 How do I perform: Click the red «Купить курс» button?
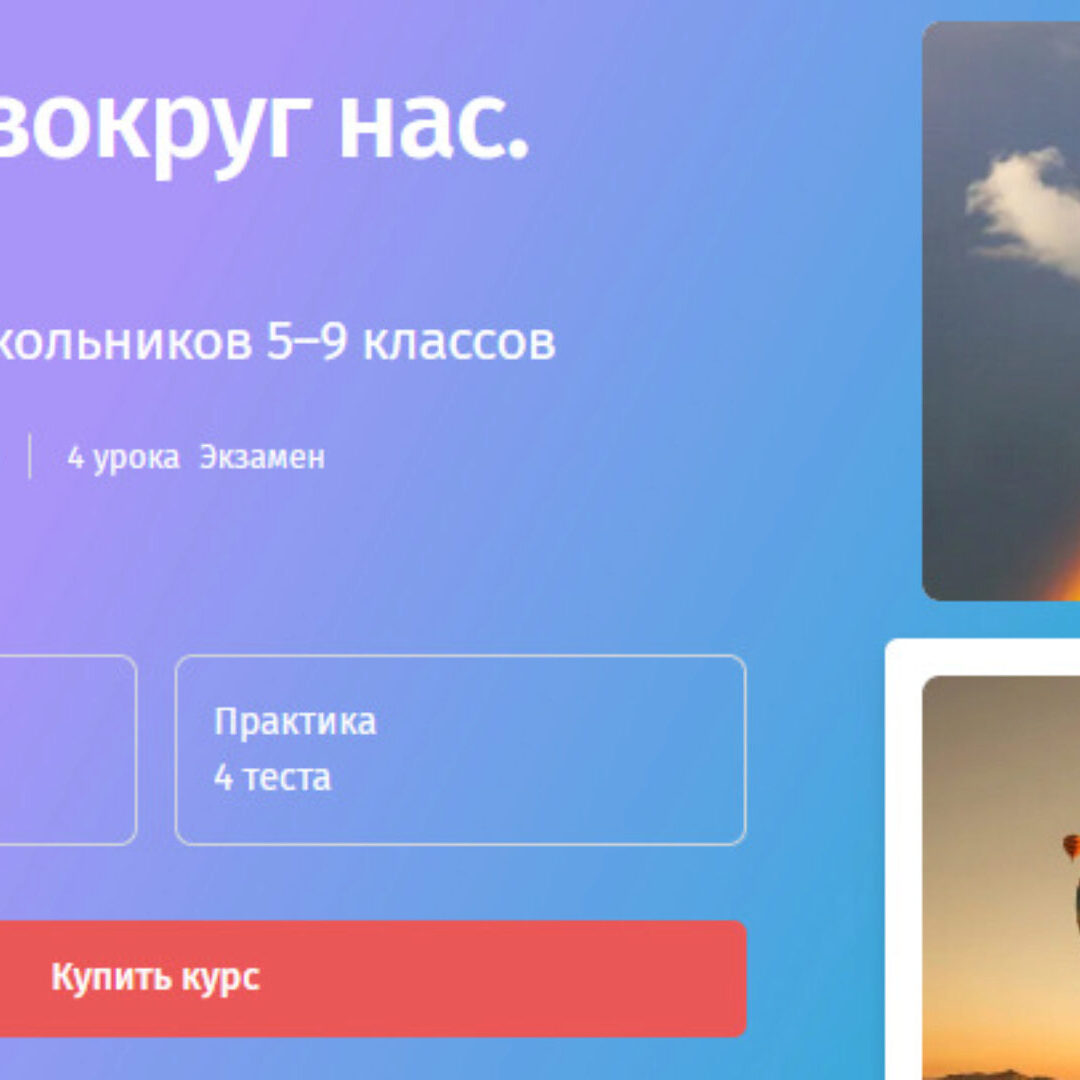click(x=373, y=978)
